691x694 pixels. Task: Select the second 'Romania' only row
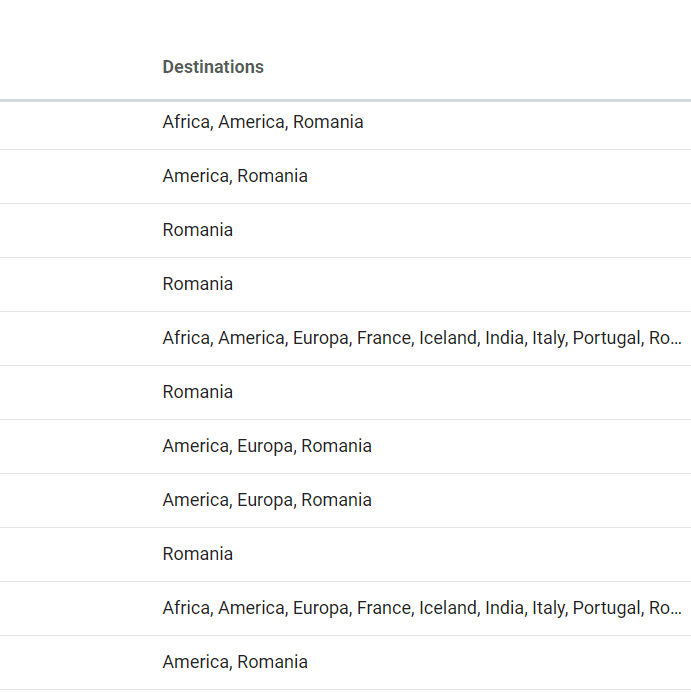click(198, 284)
